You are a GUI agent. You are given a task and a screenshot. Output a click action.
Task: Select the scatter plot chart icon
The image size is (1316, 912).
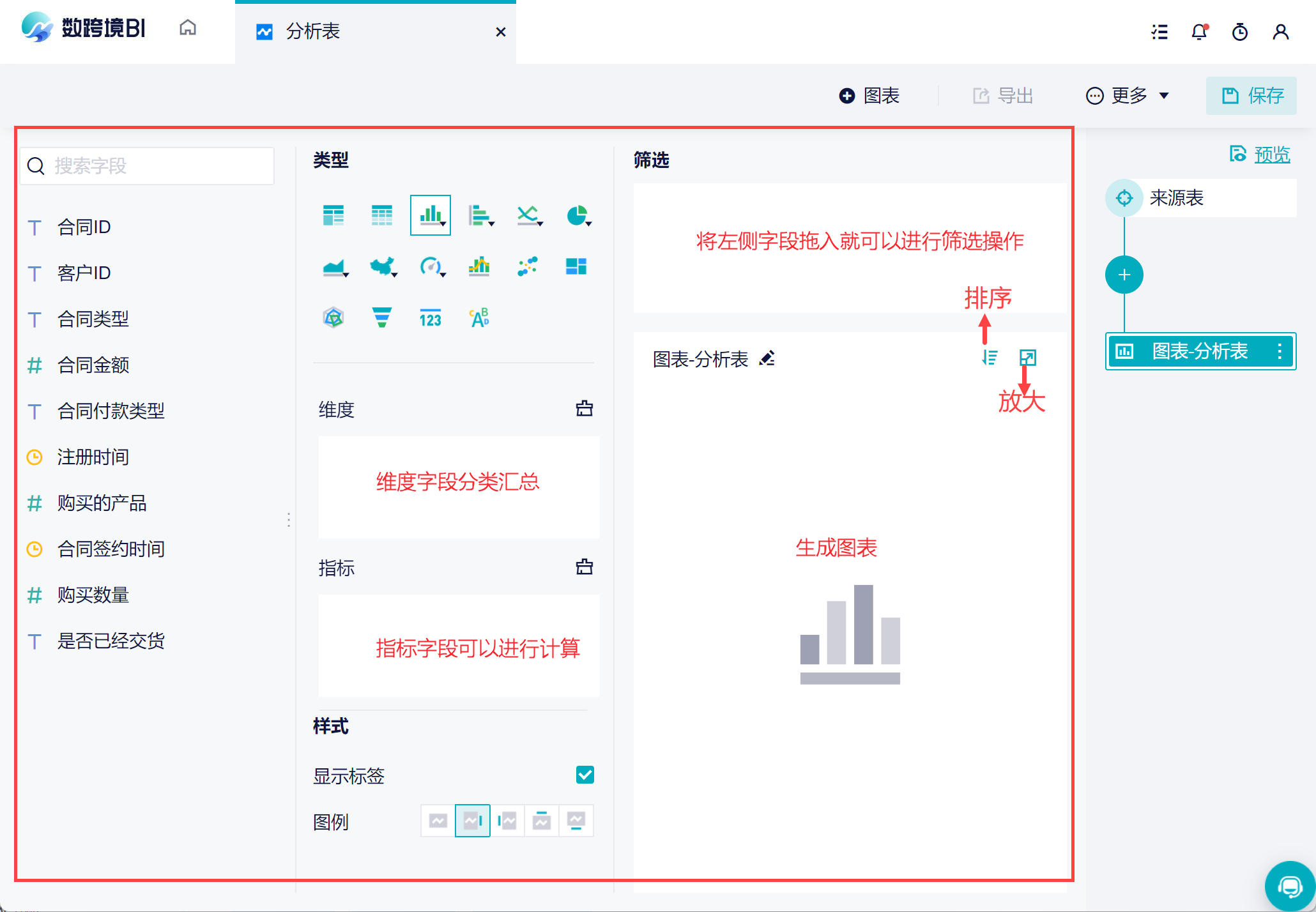(x=527, y=266)
